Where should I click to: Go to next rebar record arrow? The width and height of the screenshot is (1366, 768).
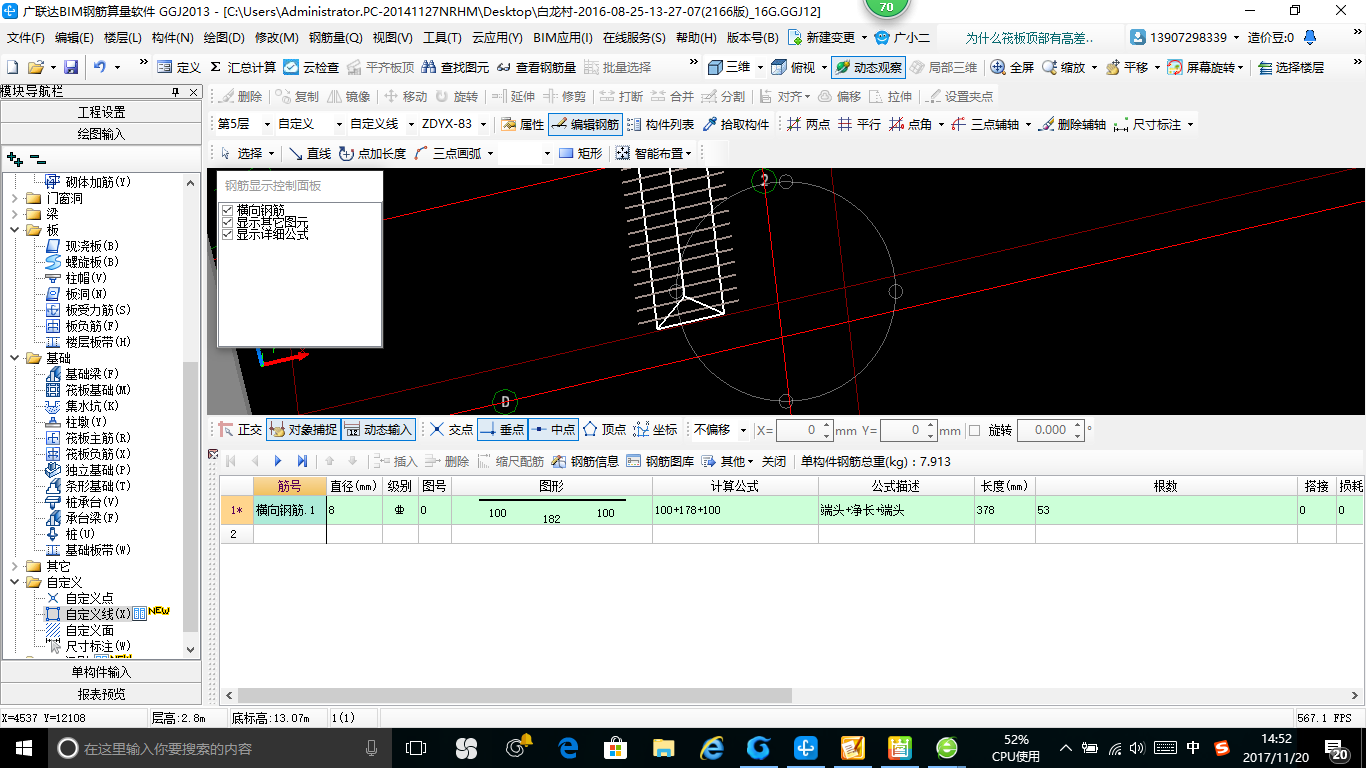(x=278, y=461)
